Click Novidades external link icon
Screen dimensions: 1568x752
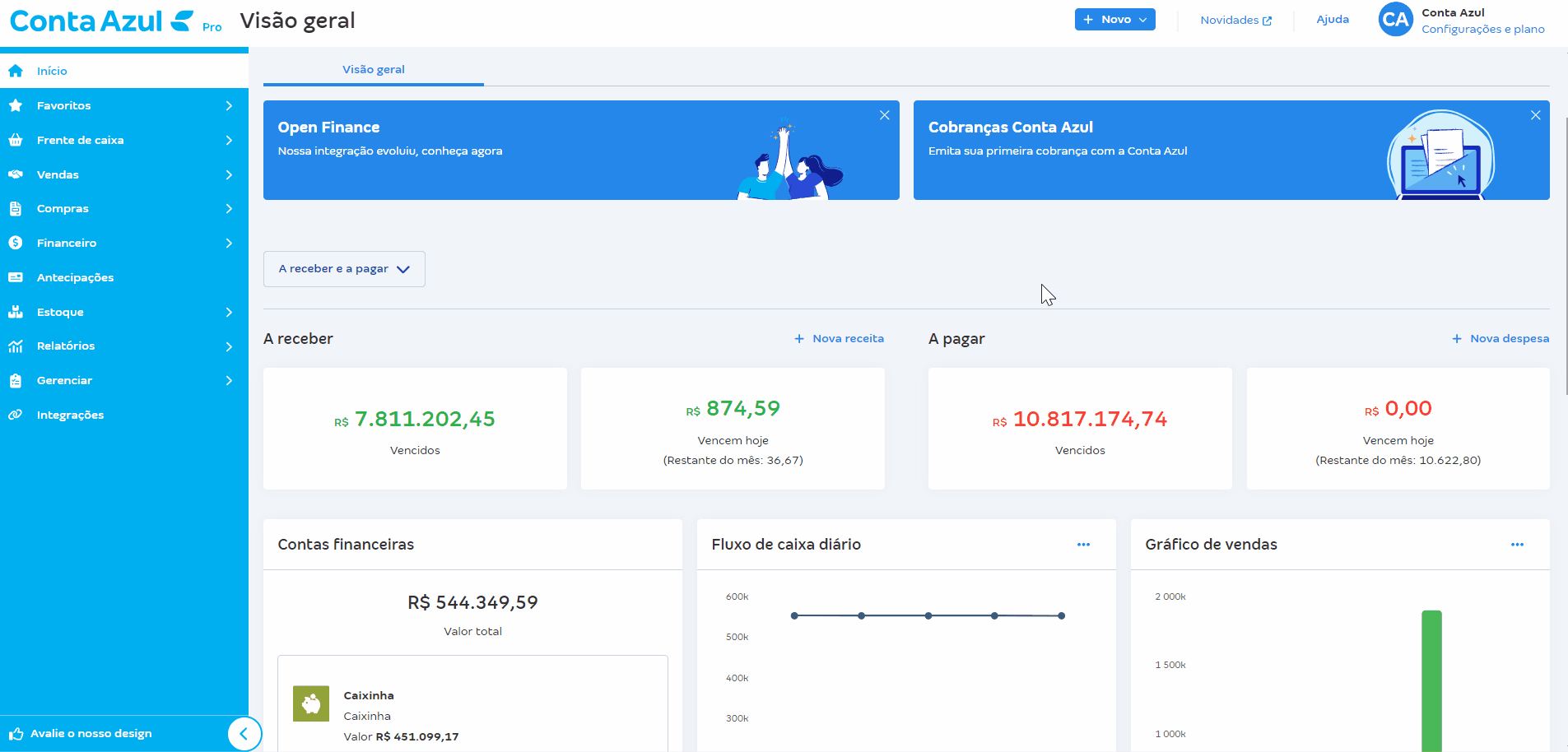[x=1268, y=21]
